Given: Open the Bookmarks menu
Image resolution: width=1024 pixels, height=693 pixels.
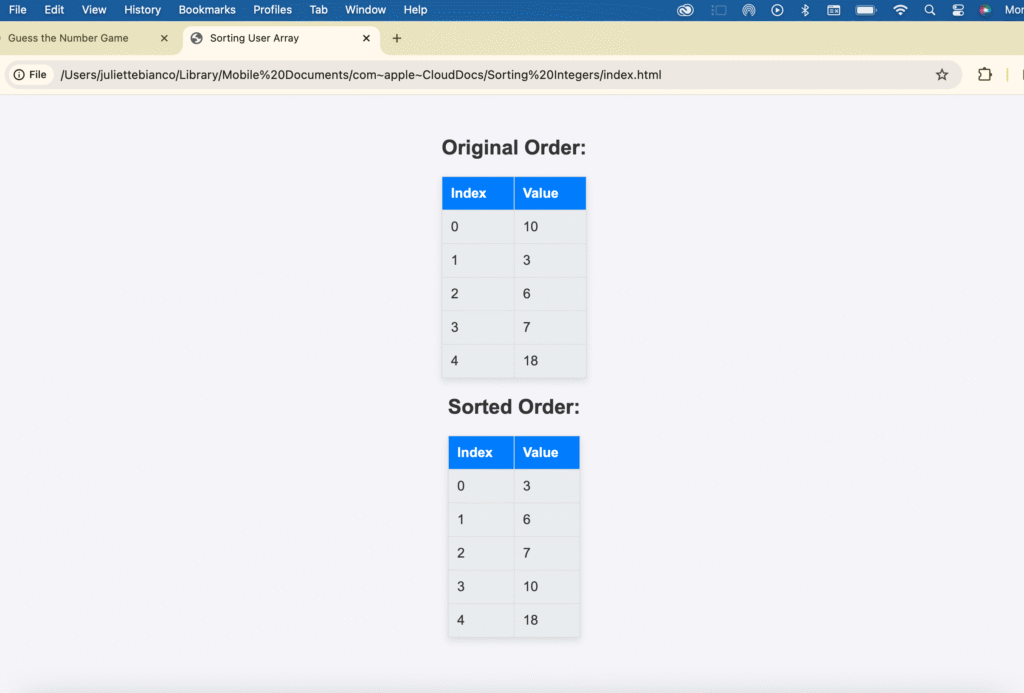Looking at the screenshot, I should click(x=207, y=10).
